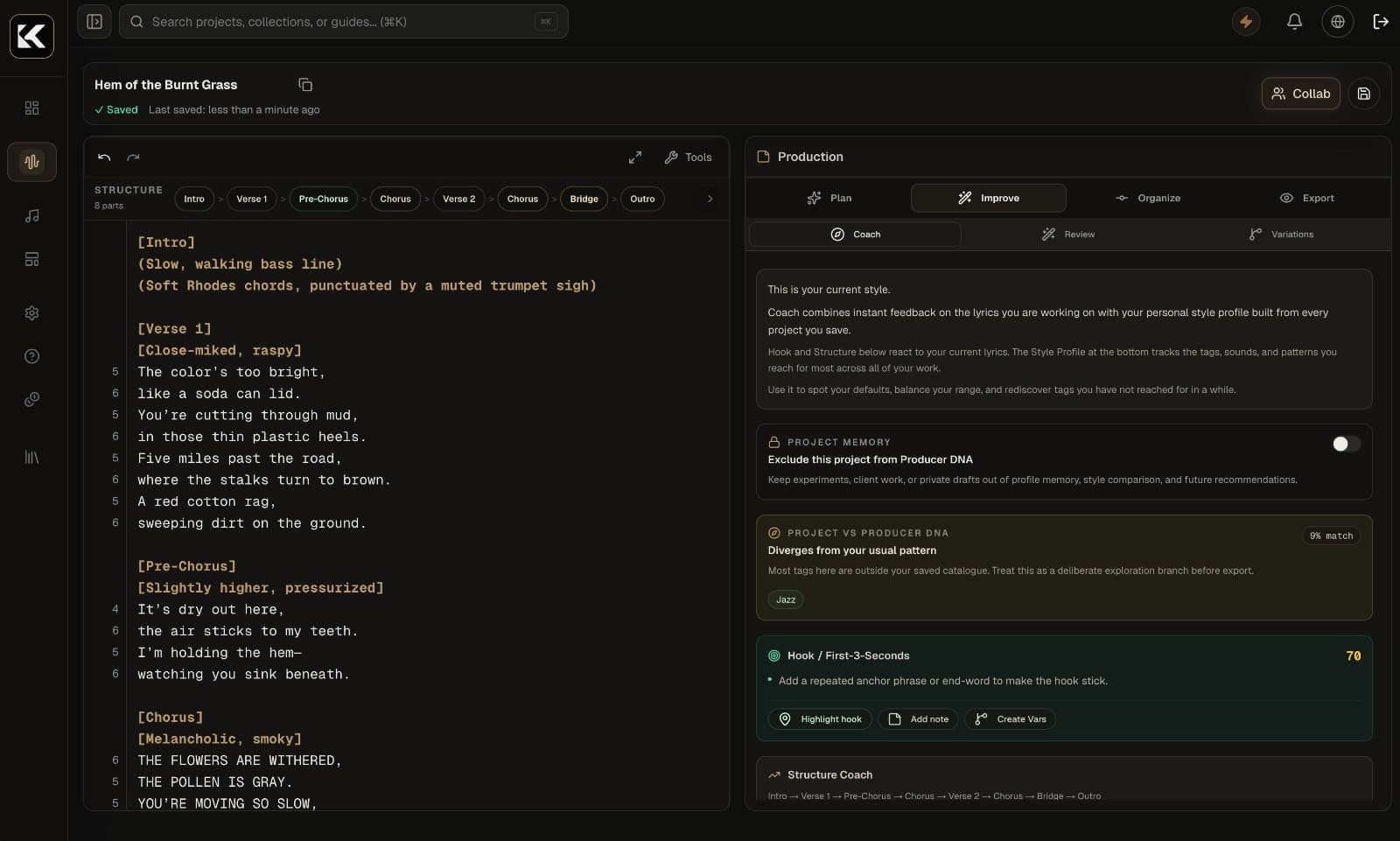Open the globe language menu
Screen dimensions: 1400x841
click(x=1338, y=22)
